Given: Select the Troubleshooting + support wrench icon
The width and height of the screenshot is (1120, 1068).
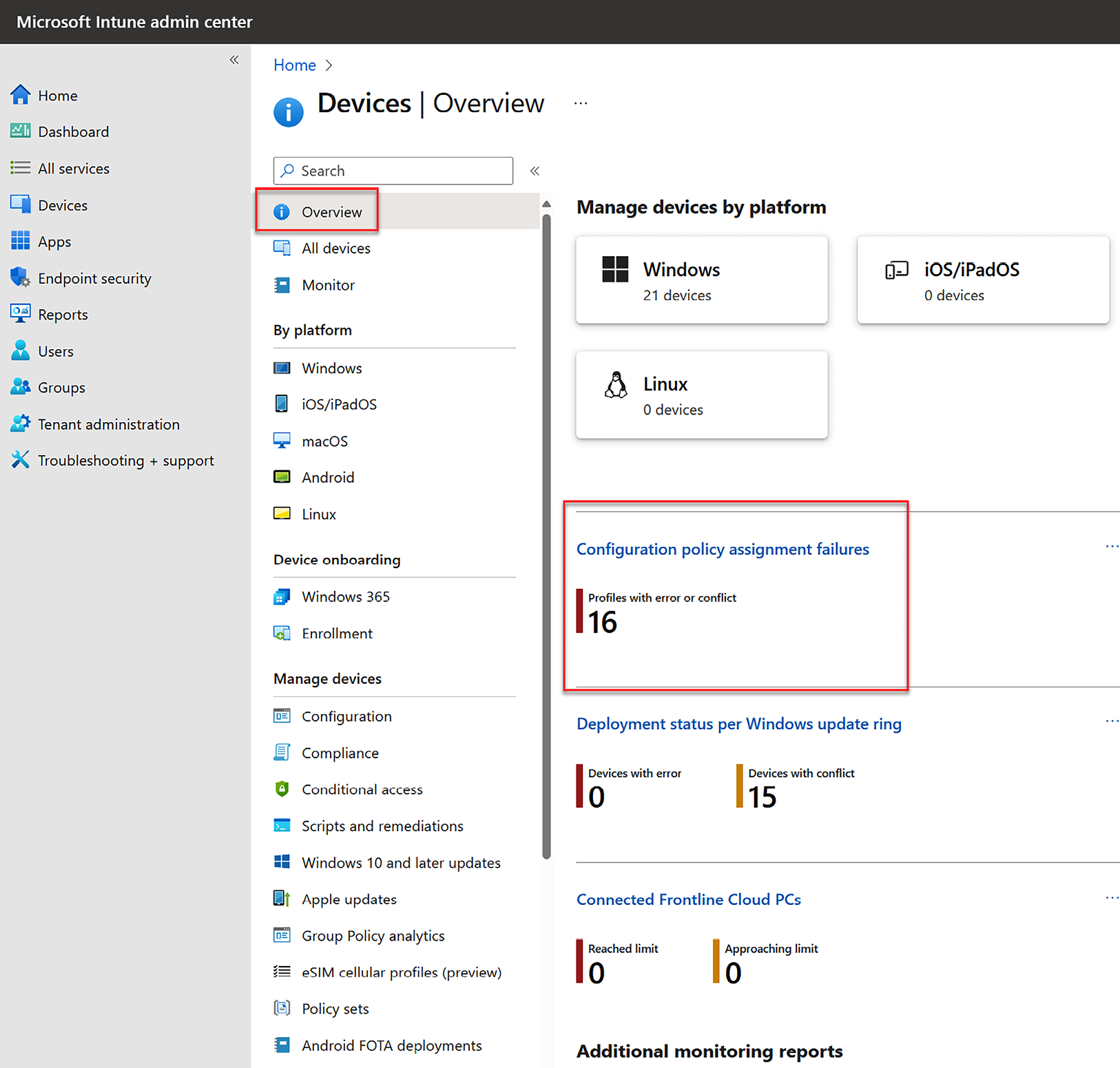Looking at the screenshot, I should click(21, 460).
